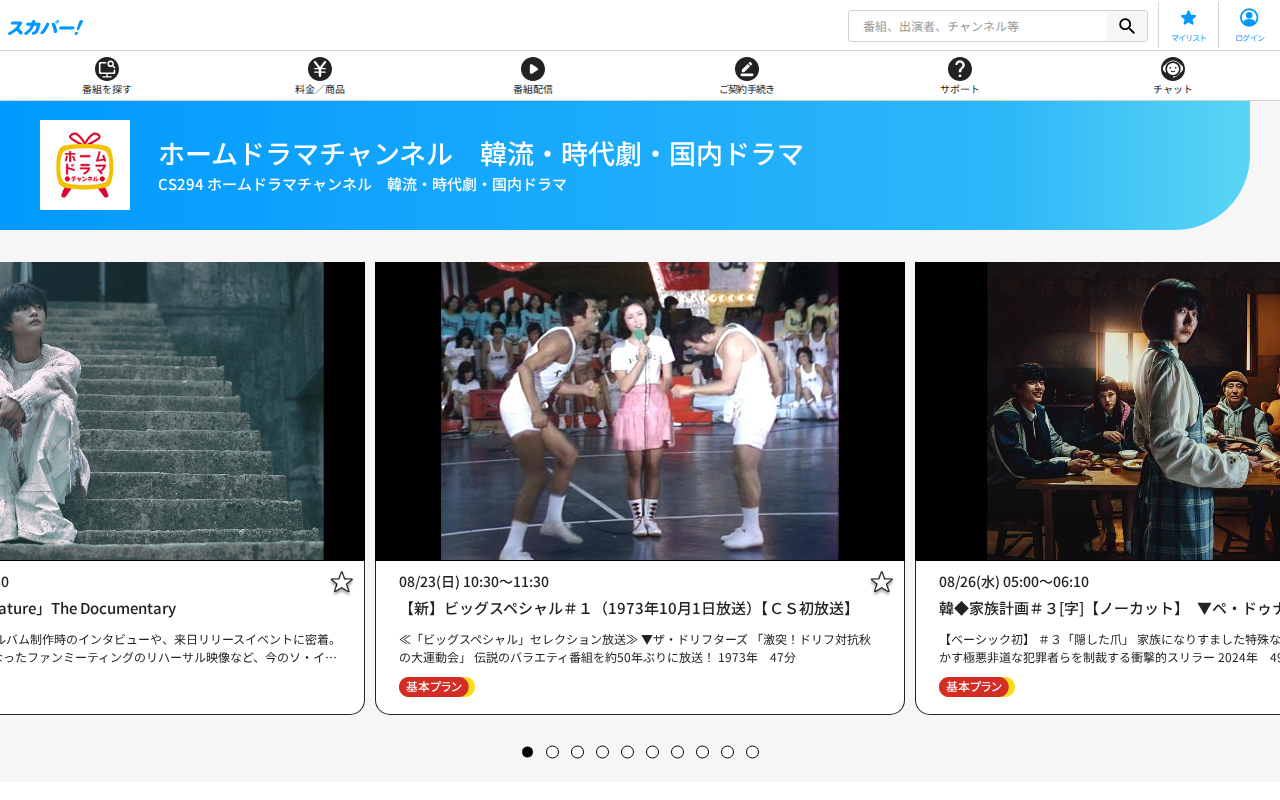Select the fifth carousel dot
This screenshot has height=800, width=1280.
(628, 752)
